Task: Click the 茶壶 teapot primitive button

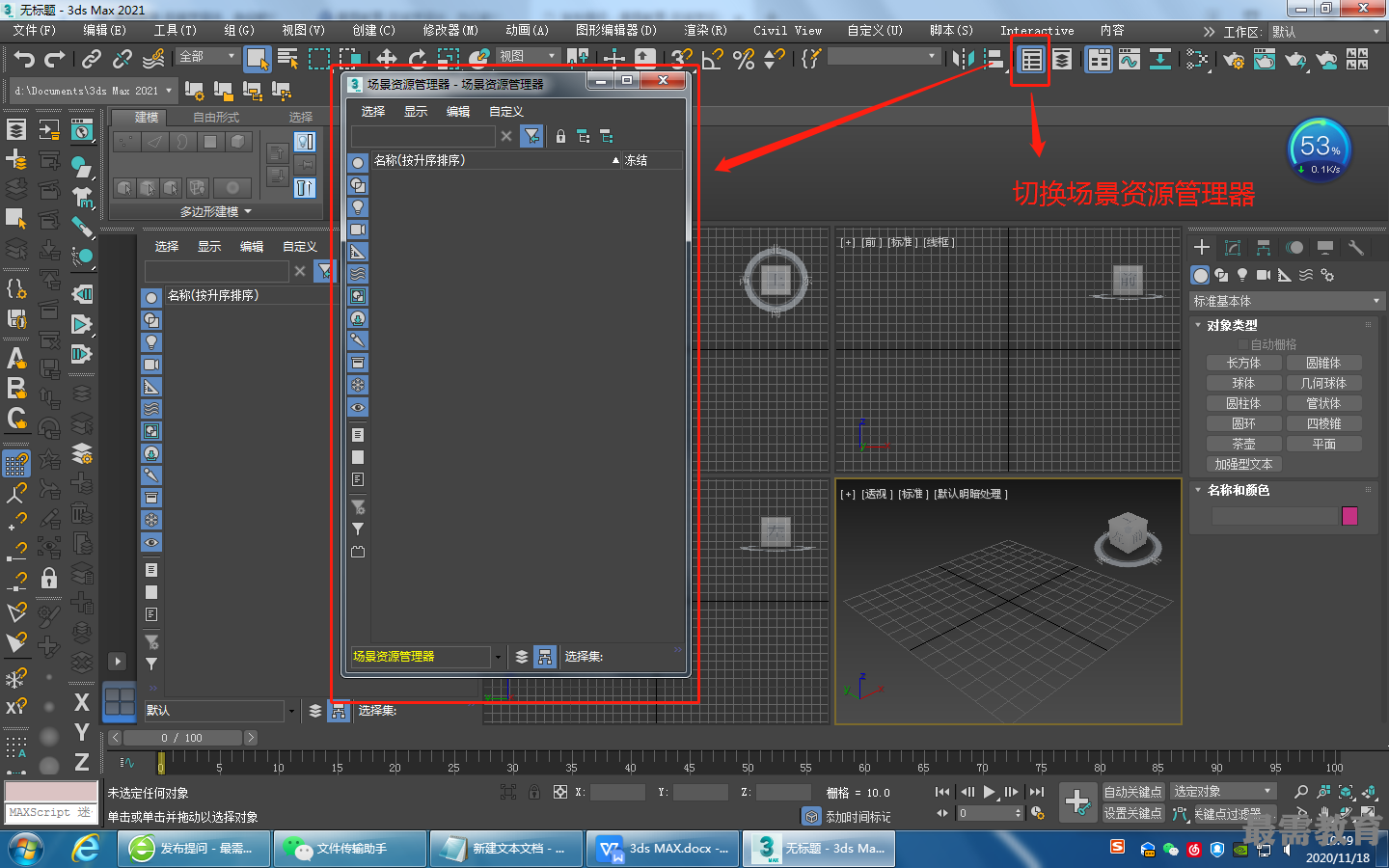Action: tap(1243, 445)
